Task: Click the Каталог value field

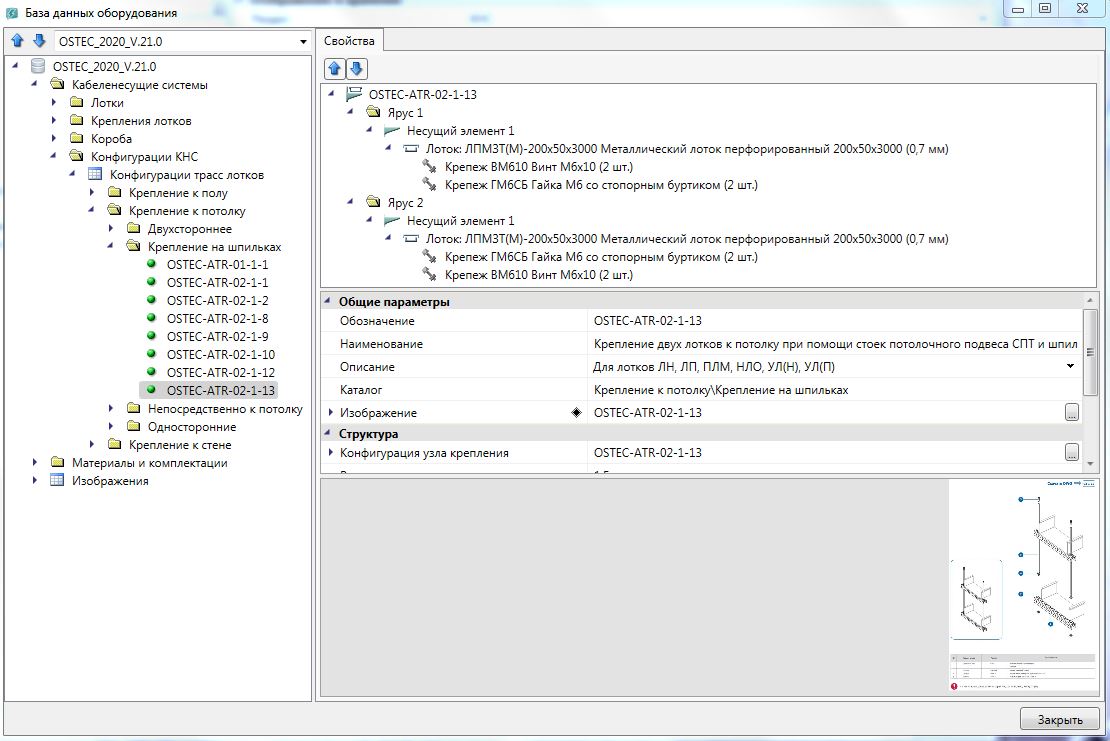Action: click(x=835, y=390)
